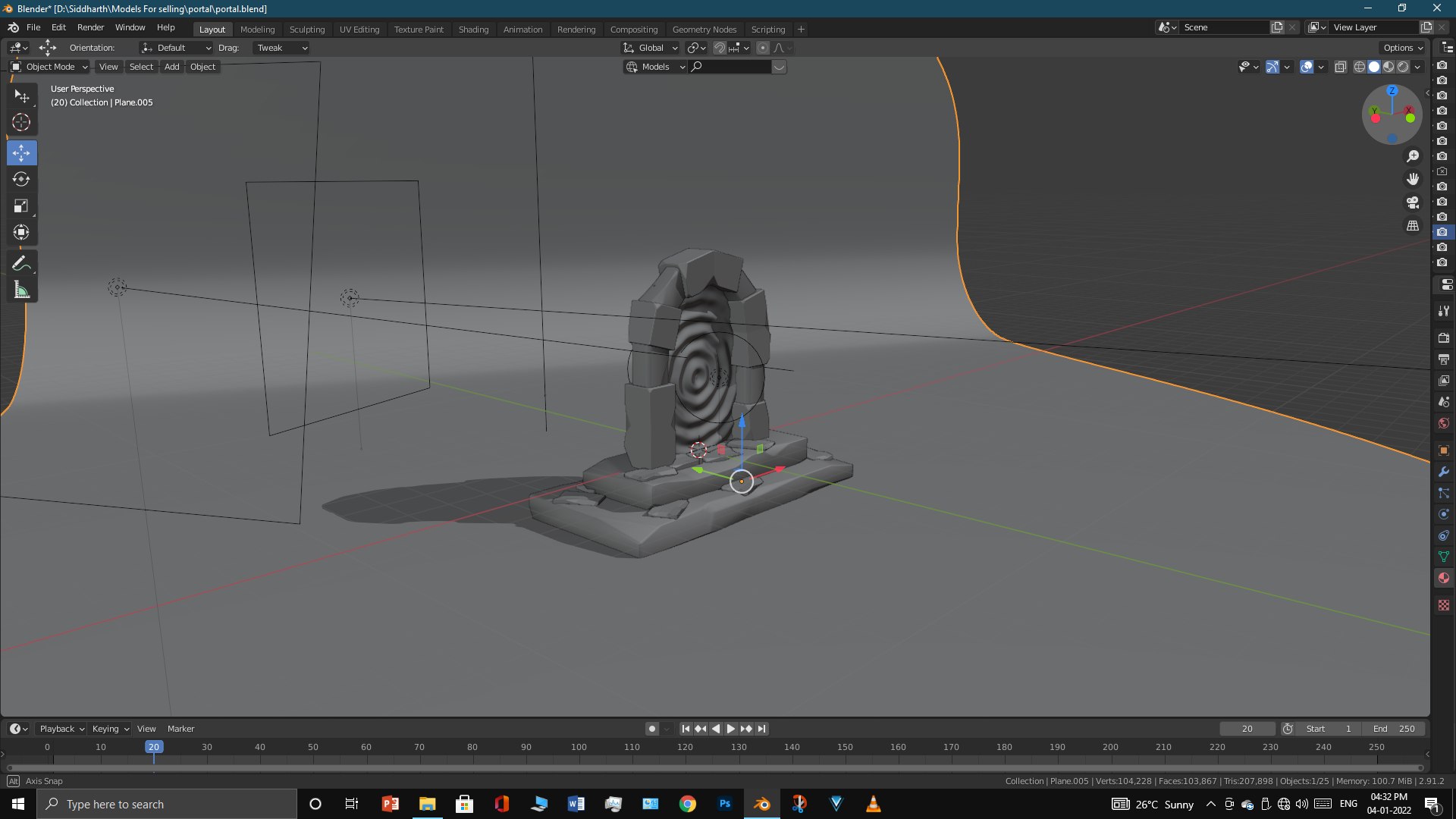The width and height of the screenshot is (1456, 819).
Task: Open the Add menu in viewport header
Action: pyautogui.click(x=172, y=67)
